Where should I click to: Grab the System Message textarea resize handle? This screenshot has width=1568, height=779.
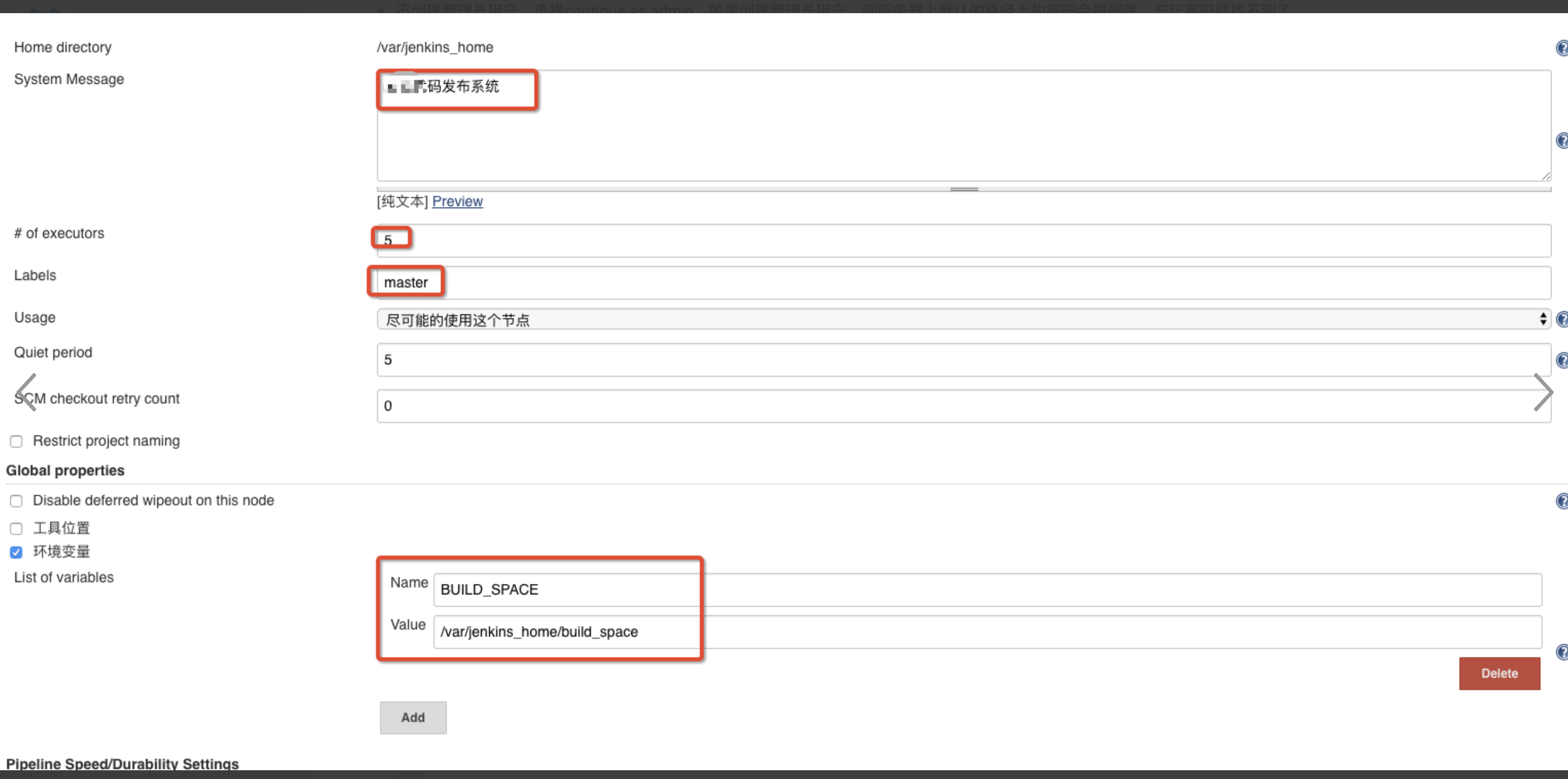pos(964,190)
